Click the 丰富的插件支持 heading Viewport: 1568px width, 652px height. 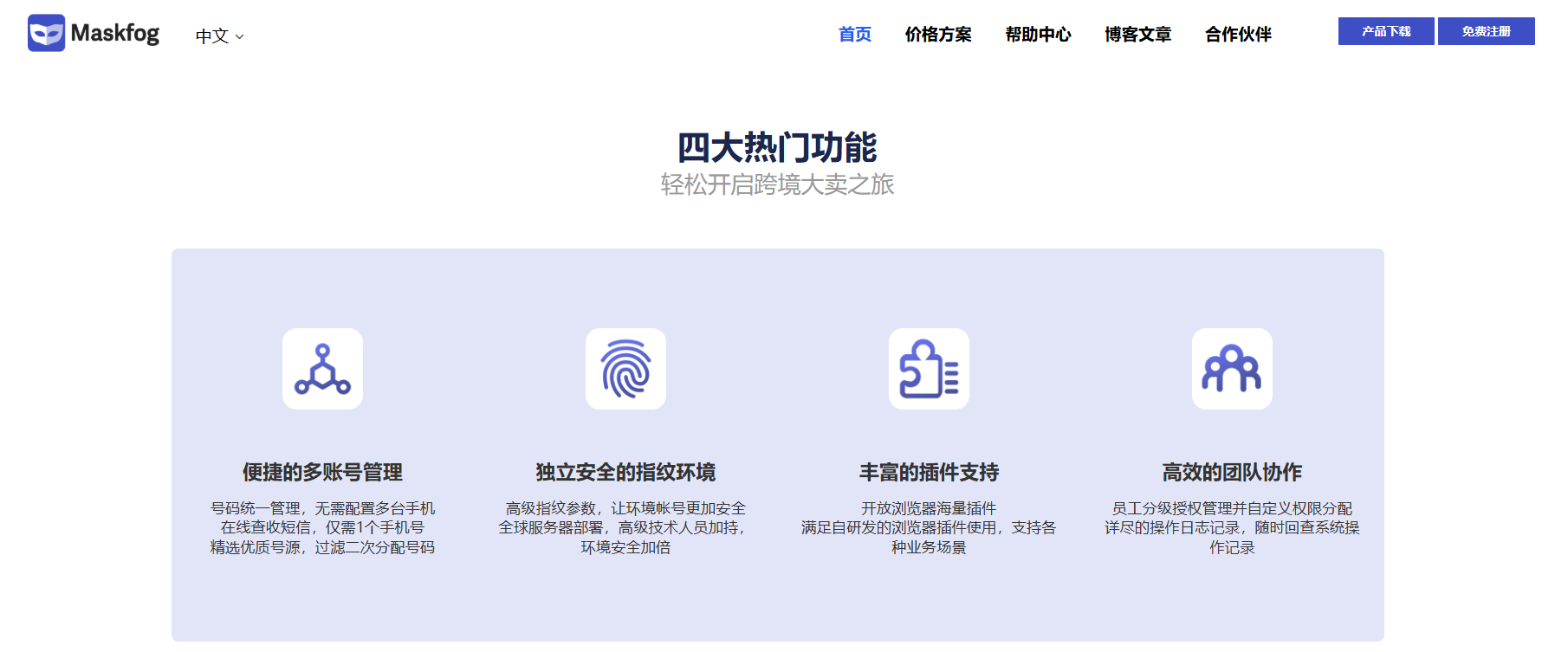[x=929, y=472]
